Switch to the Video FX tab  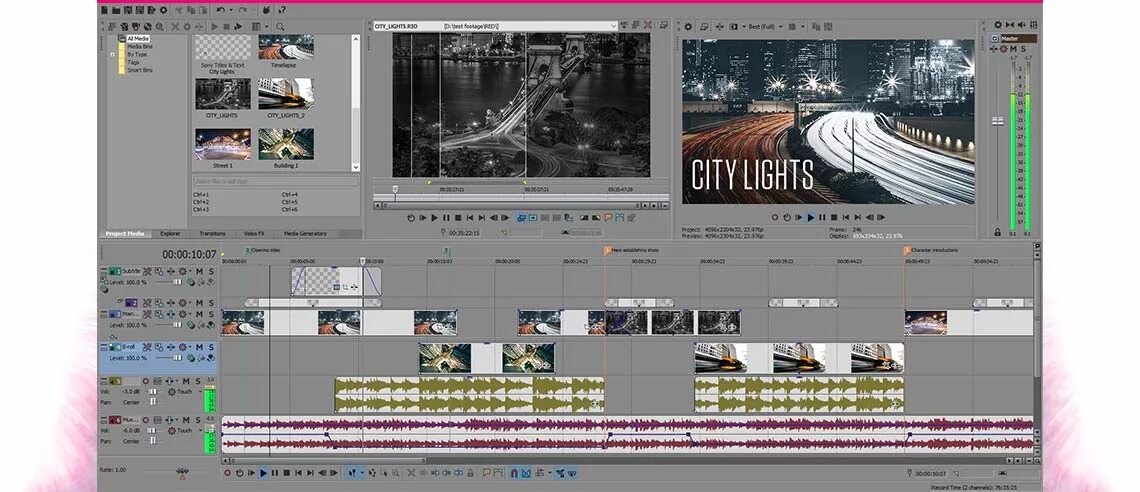tap(254, 234)
